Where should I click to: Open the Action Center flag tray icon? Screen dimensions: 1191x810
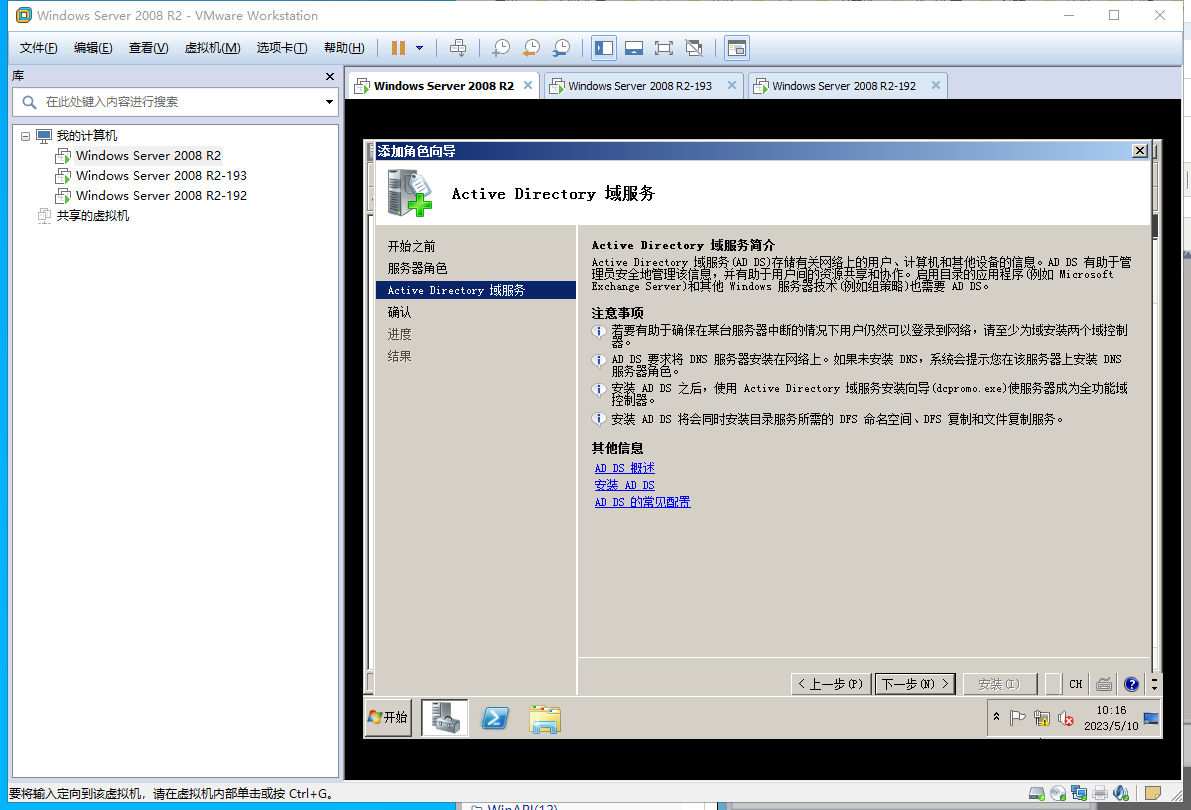tap(1018, 718)
